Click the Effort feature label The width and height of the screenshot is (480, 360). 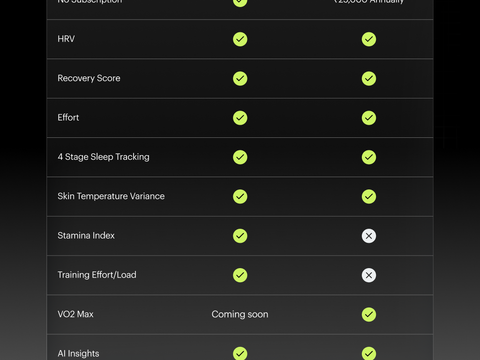tap(68, 118)
